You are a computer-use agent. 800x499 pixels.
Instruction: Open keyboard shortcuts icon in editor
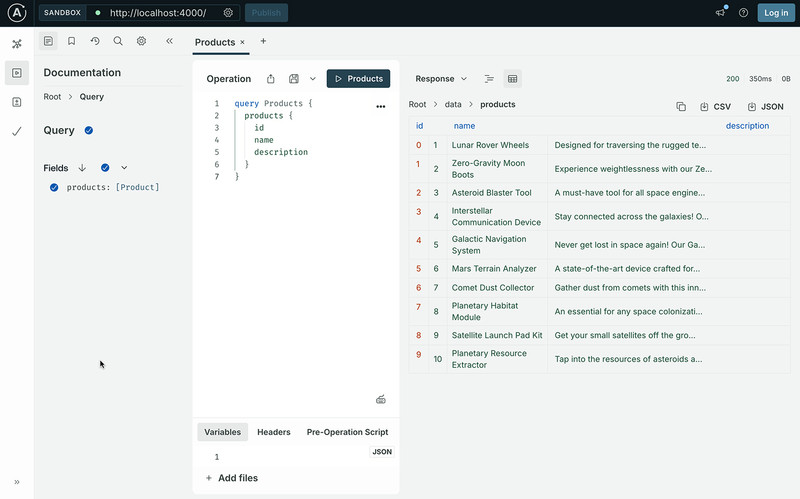point(381,400)
